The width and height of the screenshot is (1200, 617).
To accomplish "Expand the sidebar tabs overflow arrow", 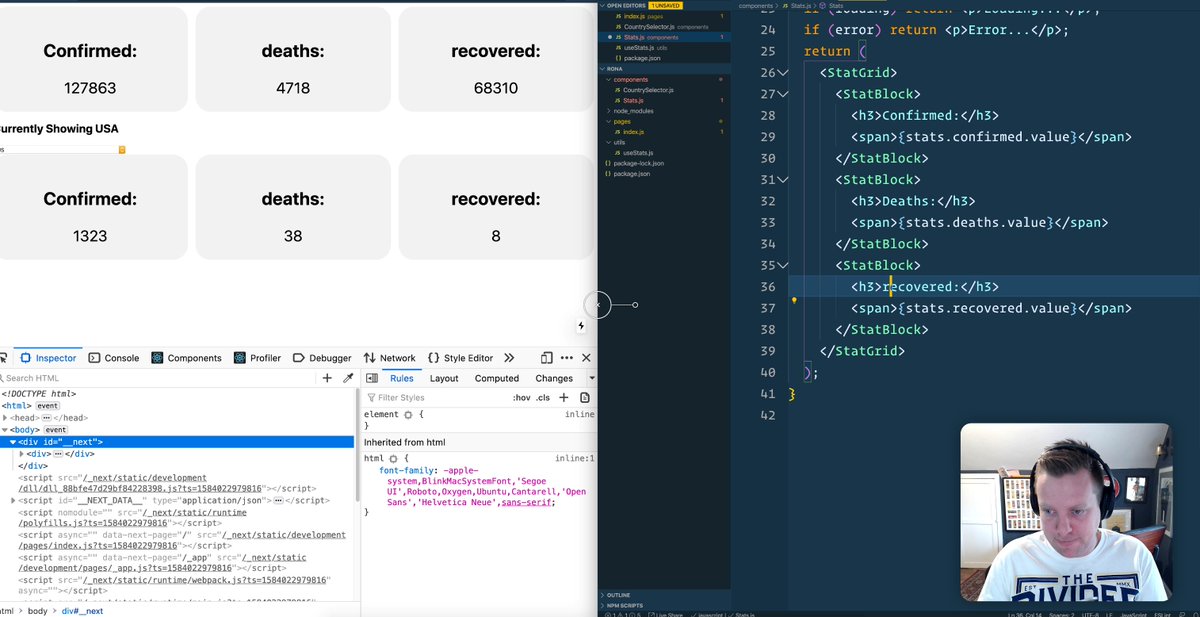I will pos(592,378).
